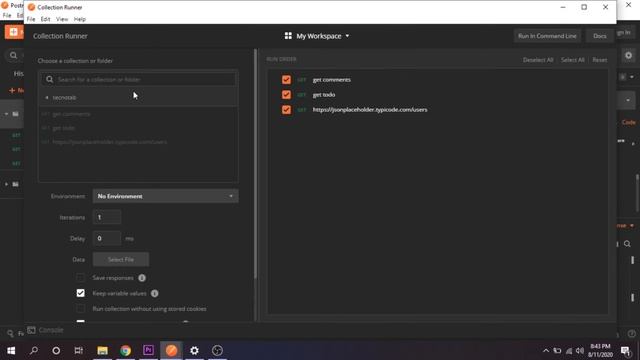Select jsonplaceholder users request in run order
Viewport: 640px width, 360px height.
[370, 110]
